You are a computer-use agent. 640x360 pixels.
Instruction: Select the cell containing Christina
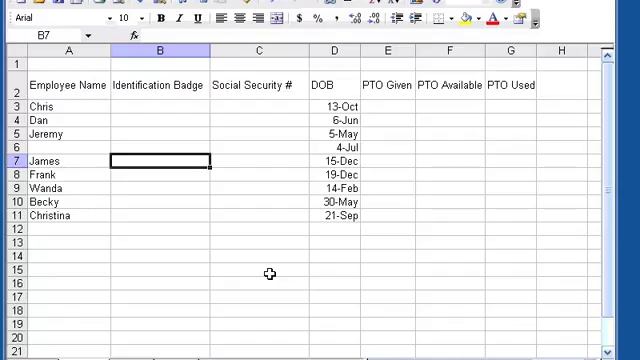69,216
